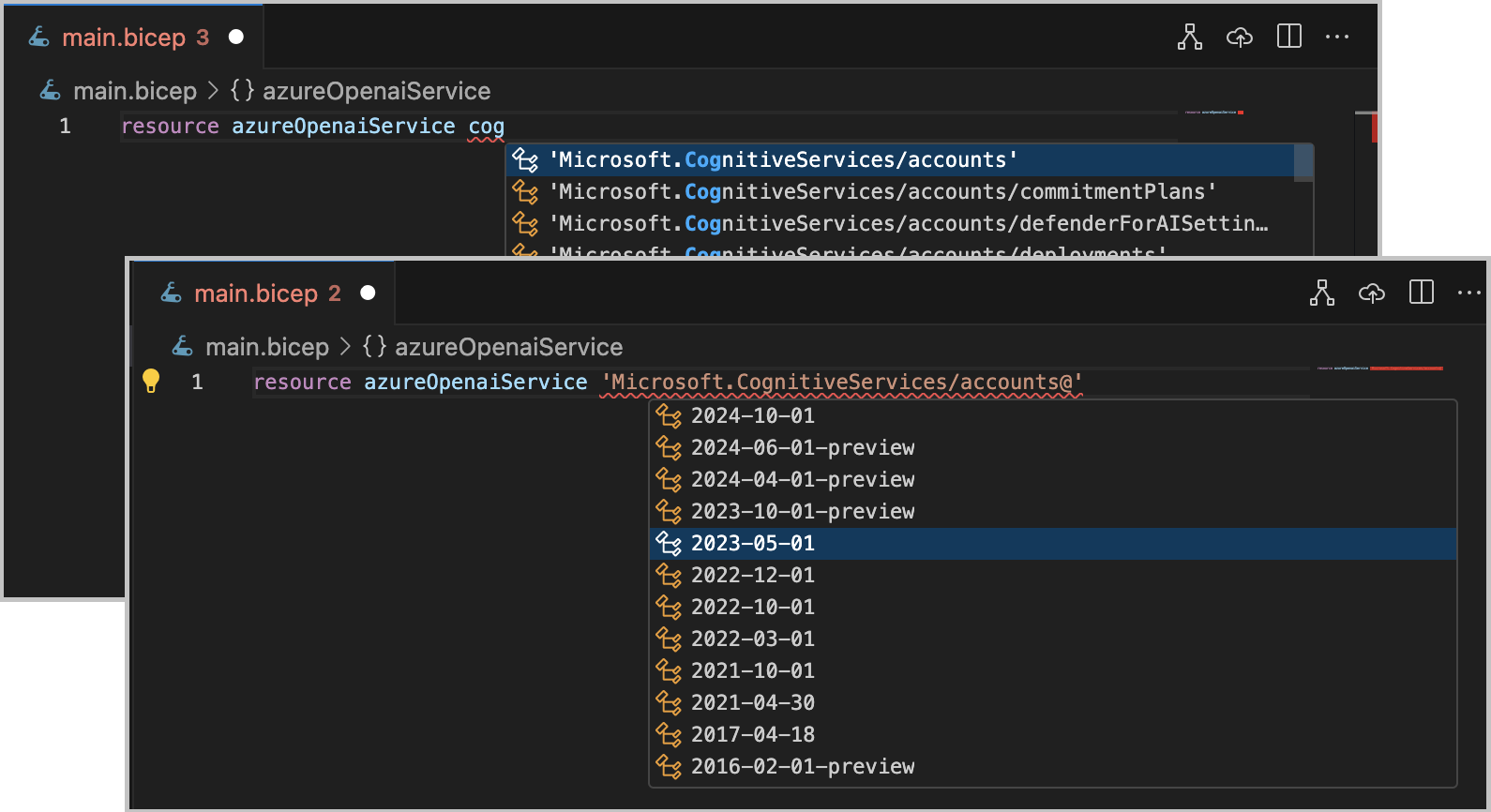Viewport: 1491px width, 812px height.
Task: Choose API version 2017-04-18
Action: click(x=1053, y=735)
